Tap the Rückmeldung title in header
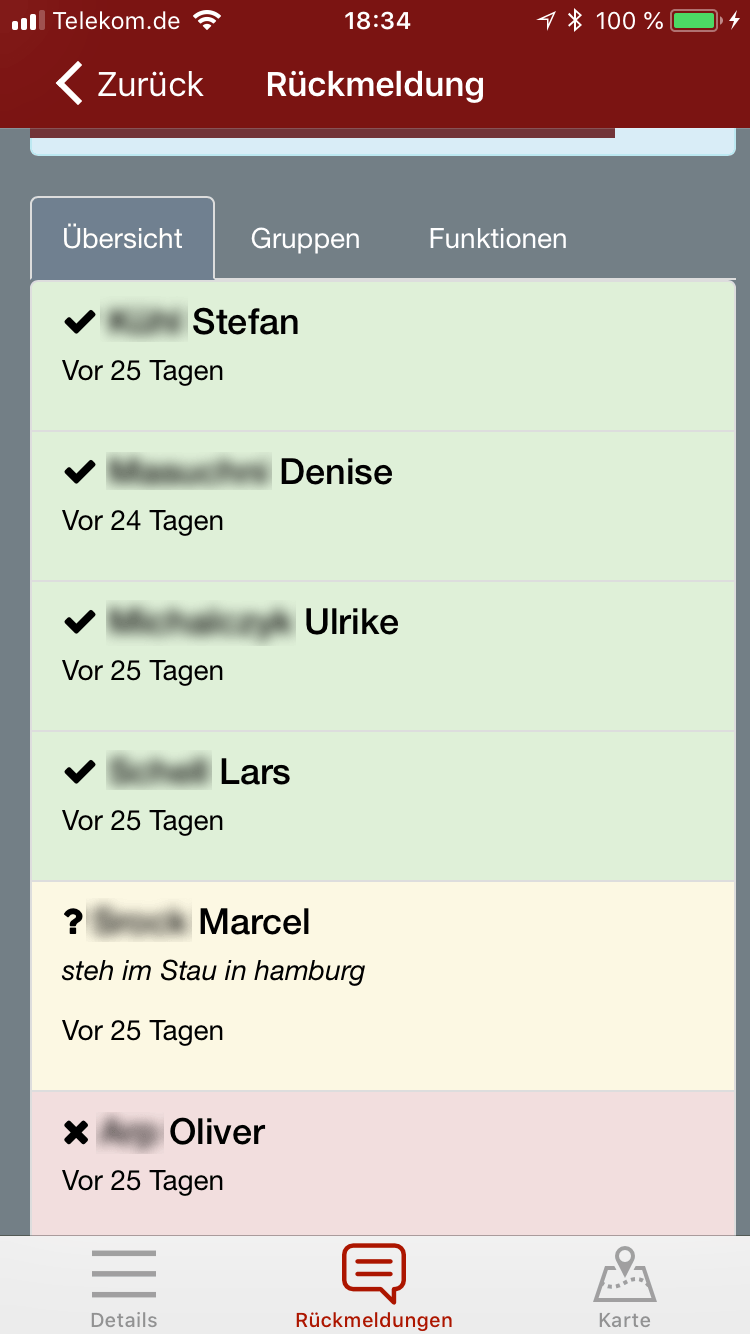 click(x=375, y=85)
